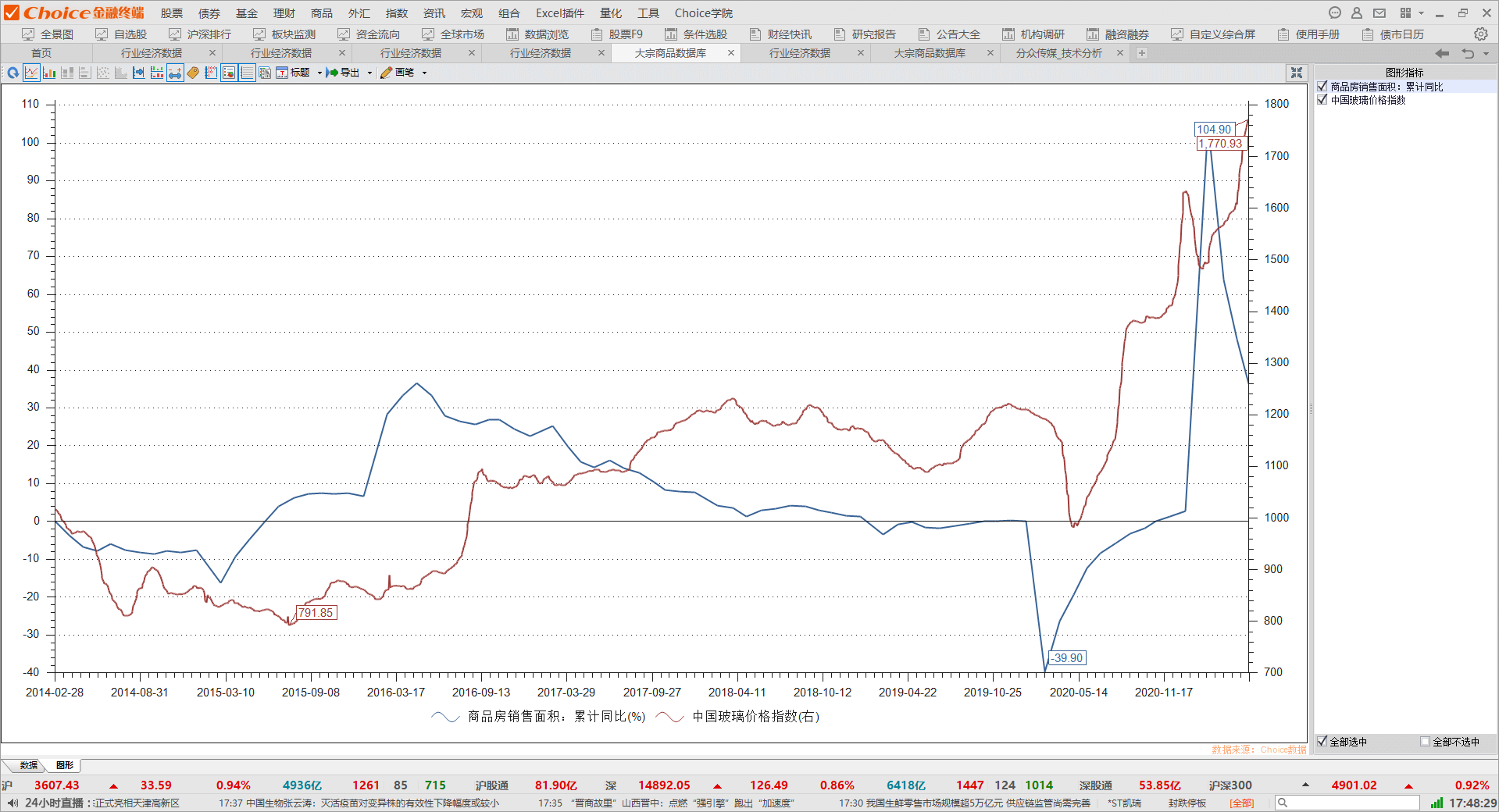Viewport: 1499px width, 812px height.
Task: Open 板块监测 shortcut
Action: click(x=284, y=34)
